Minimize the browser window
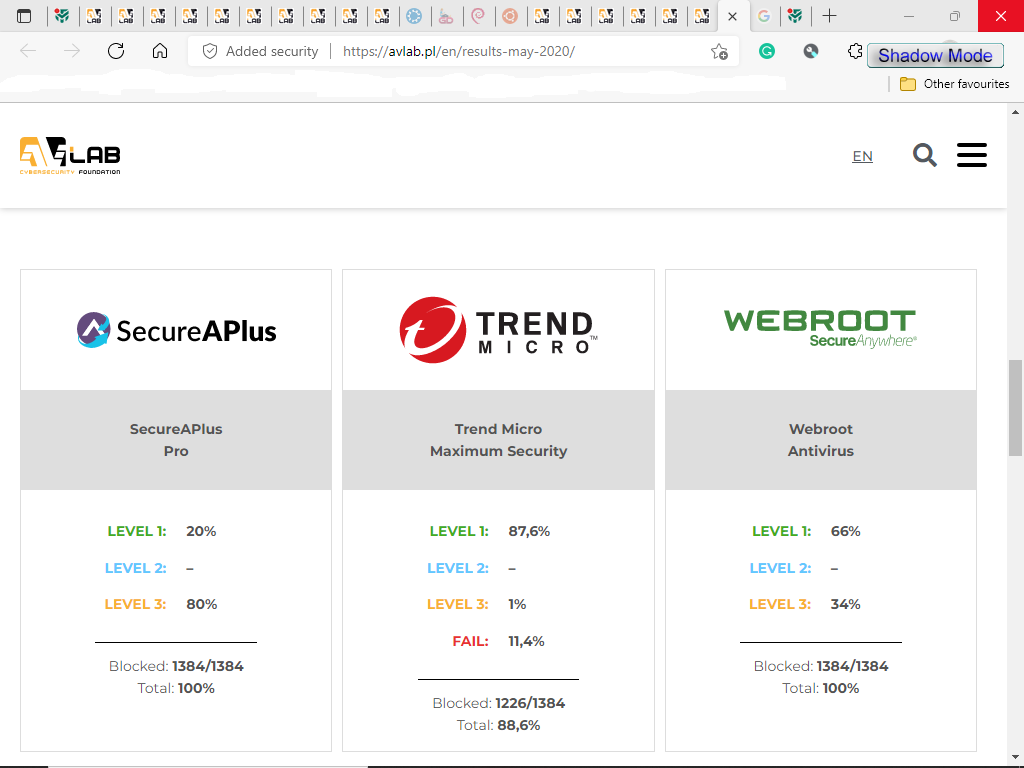 point(908,16)
